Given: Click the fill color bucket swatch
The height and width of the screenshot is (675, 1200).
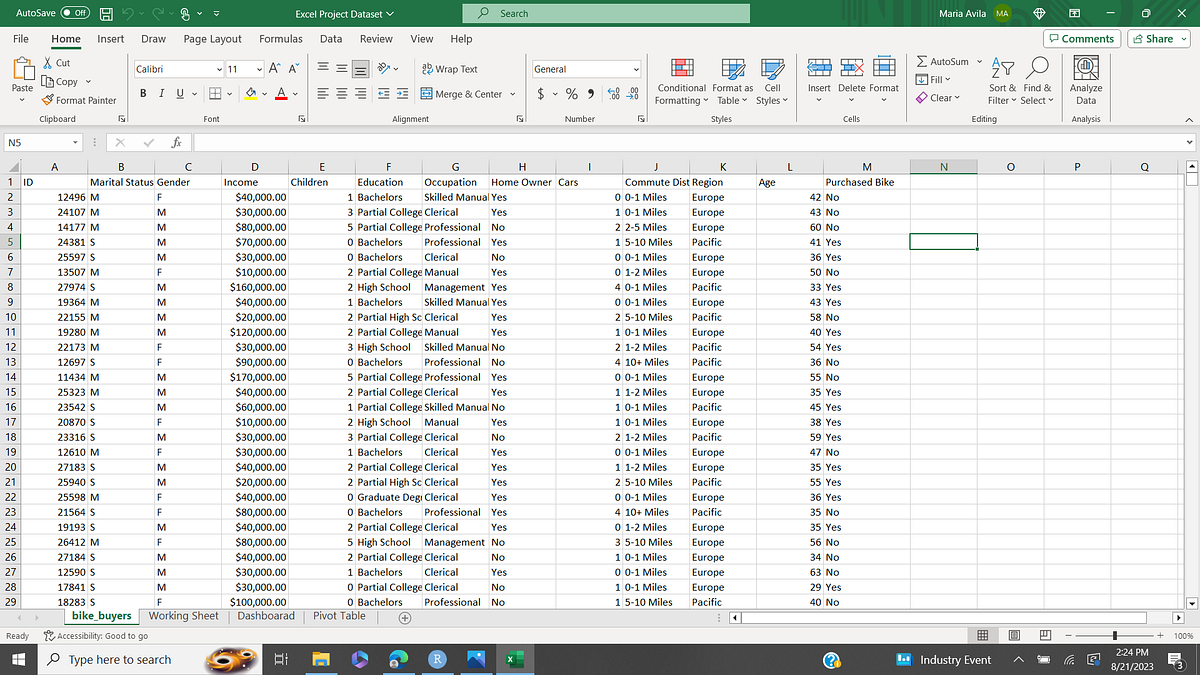Looking at the screenshot, I should (x=251, y=94).
